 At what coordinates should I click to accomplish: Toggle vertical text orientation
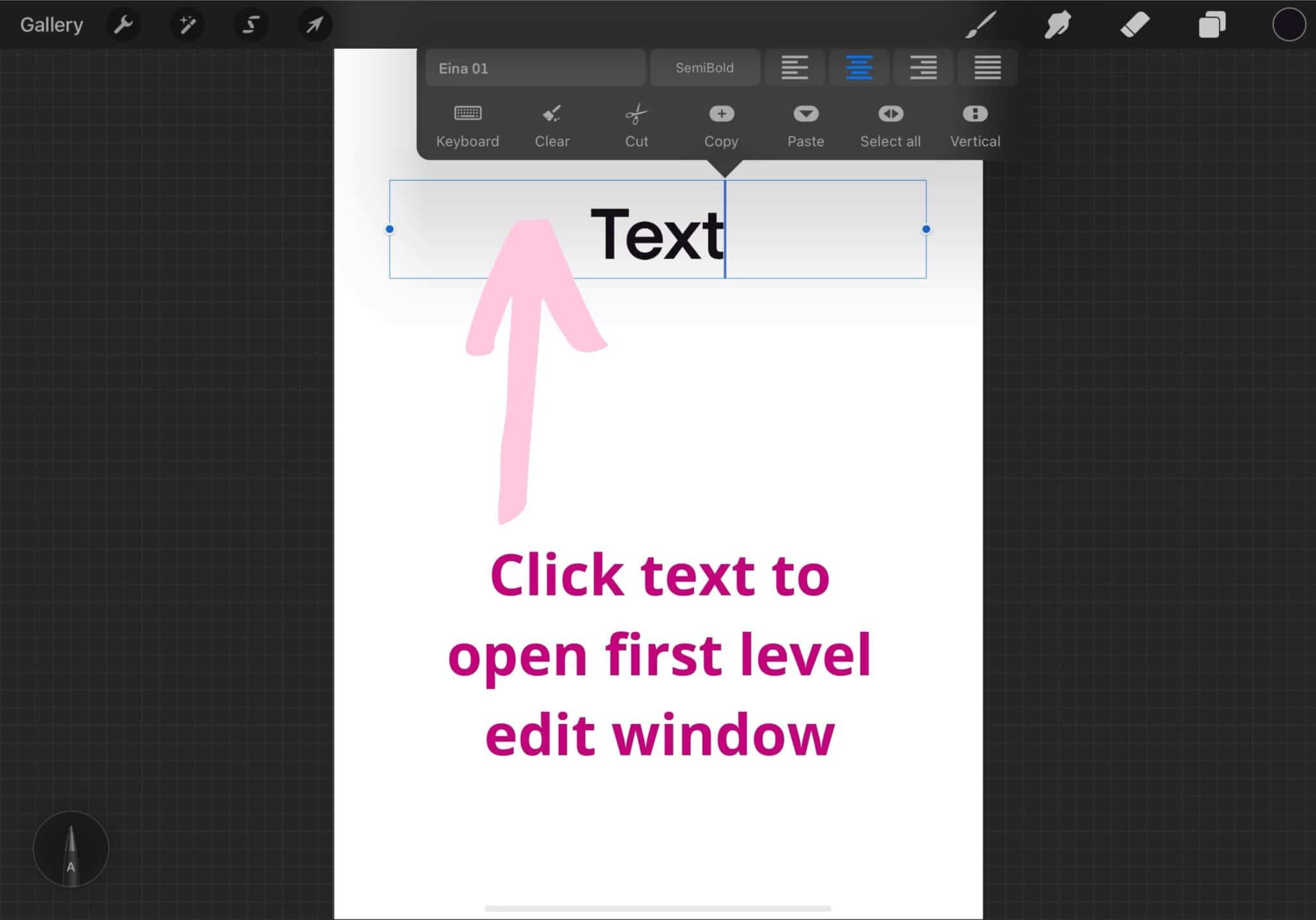click(975, 123)
